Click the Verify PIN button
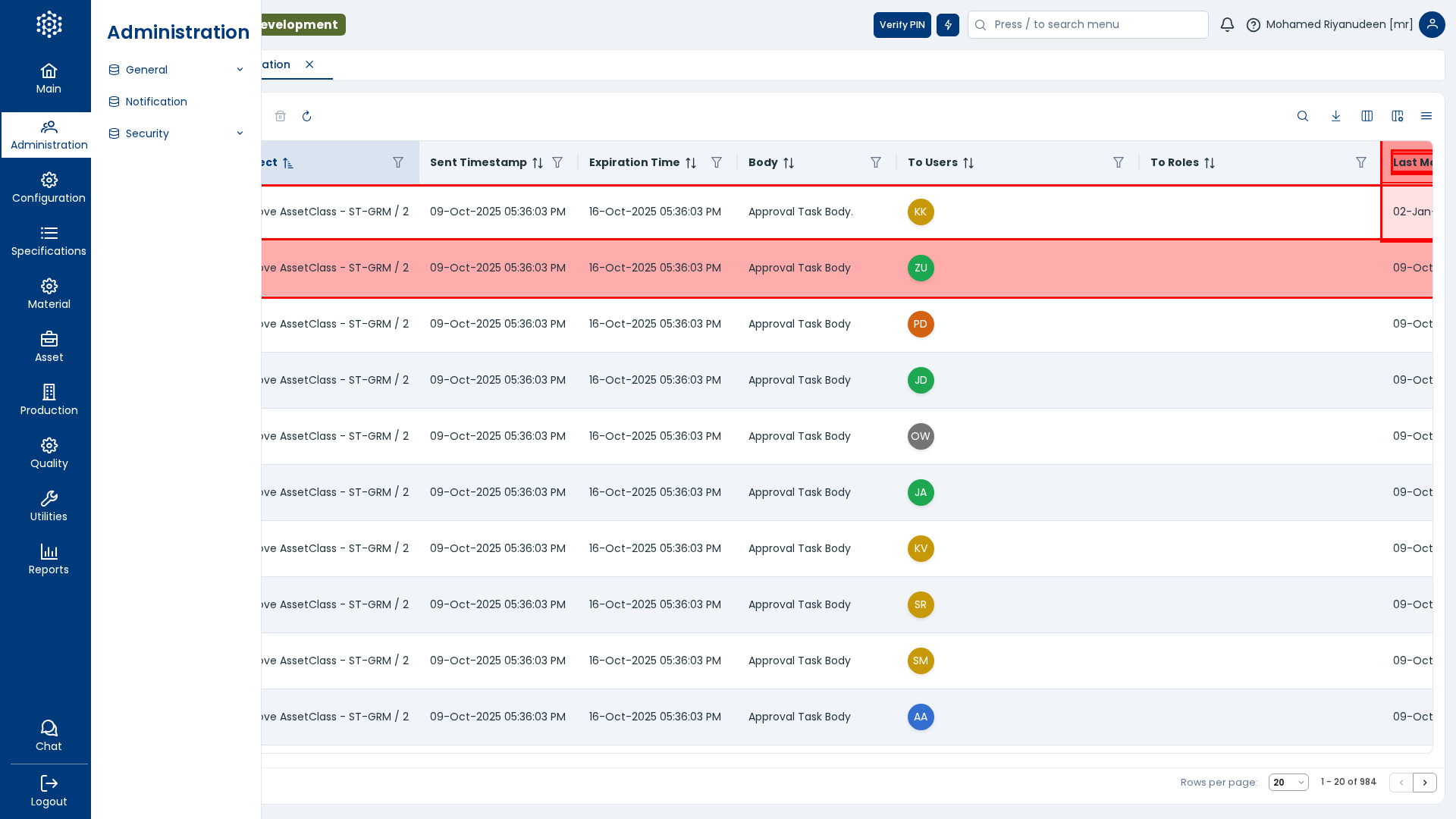The image size is (1456, 819). coord(902,25)
